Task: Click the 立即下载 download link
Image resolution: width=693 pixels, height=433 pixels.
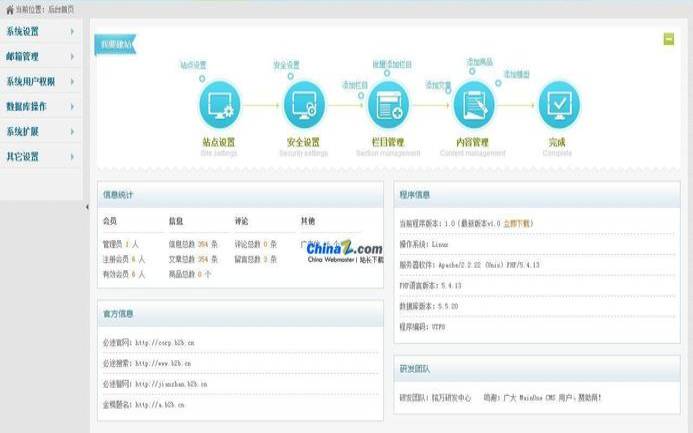Action: 517,224
